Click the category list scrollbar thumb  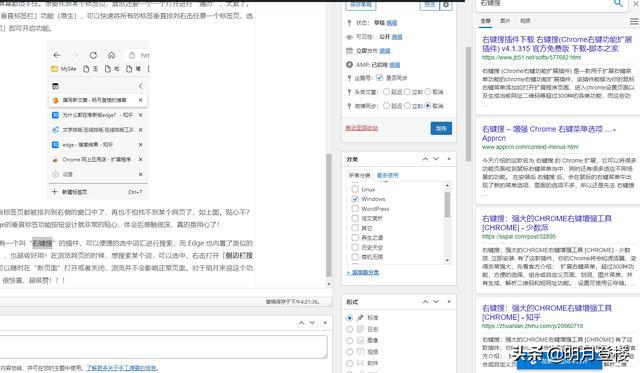[x=447, y=204]
